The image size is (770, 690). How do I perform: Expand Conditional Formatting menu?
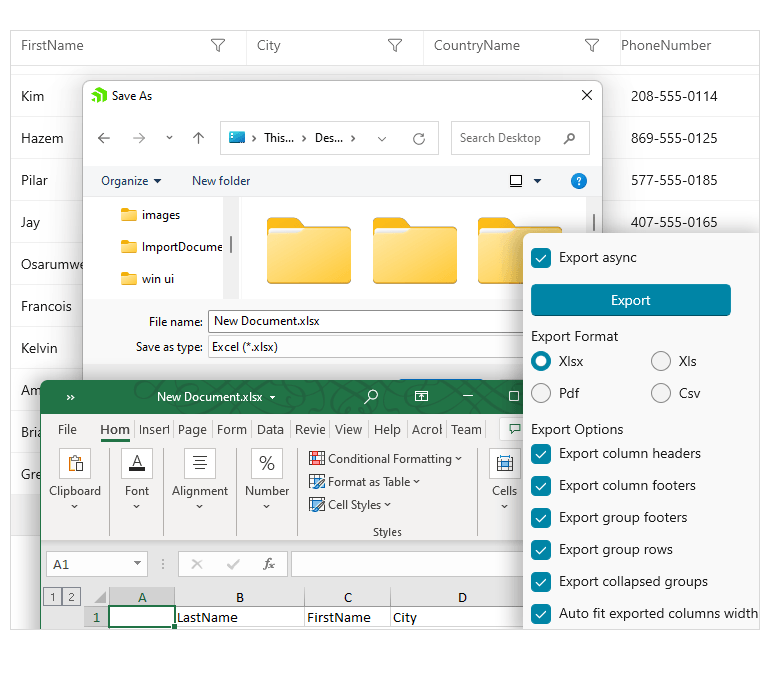point(459,458)
